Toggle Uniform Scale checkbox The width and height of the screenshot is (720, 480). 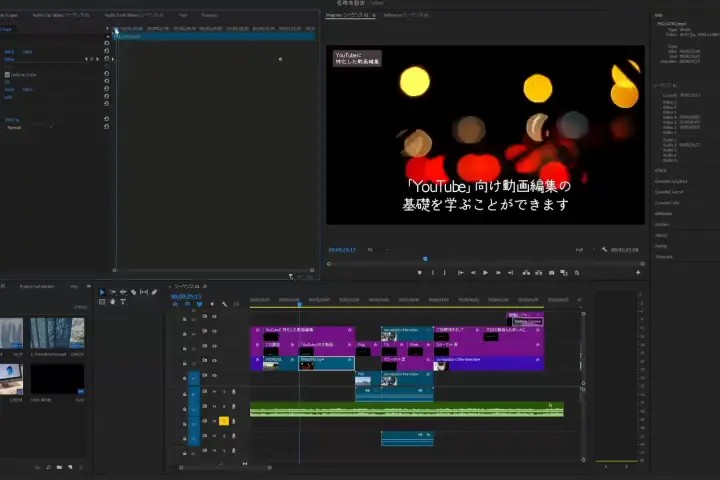[7, 75]
